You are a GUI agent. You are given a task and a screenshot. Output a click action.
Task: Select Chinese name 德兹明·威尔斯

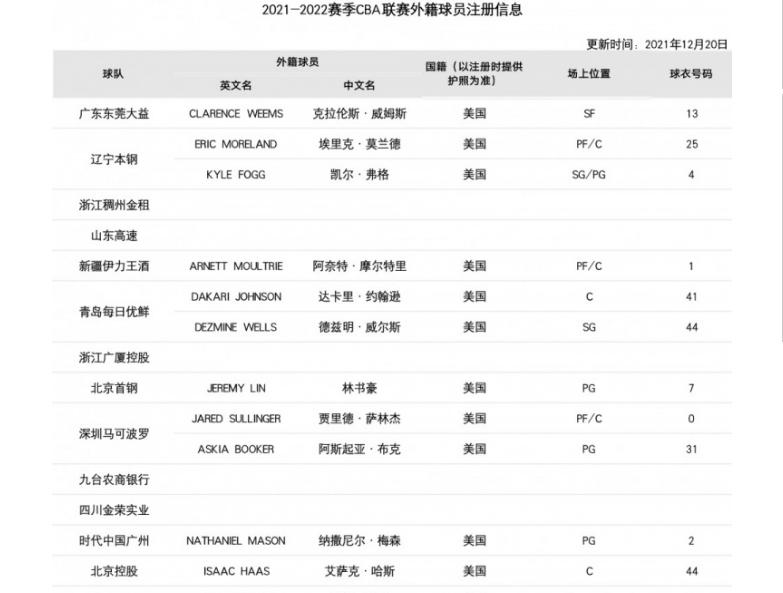tap(360, 327)
